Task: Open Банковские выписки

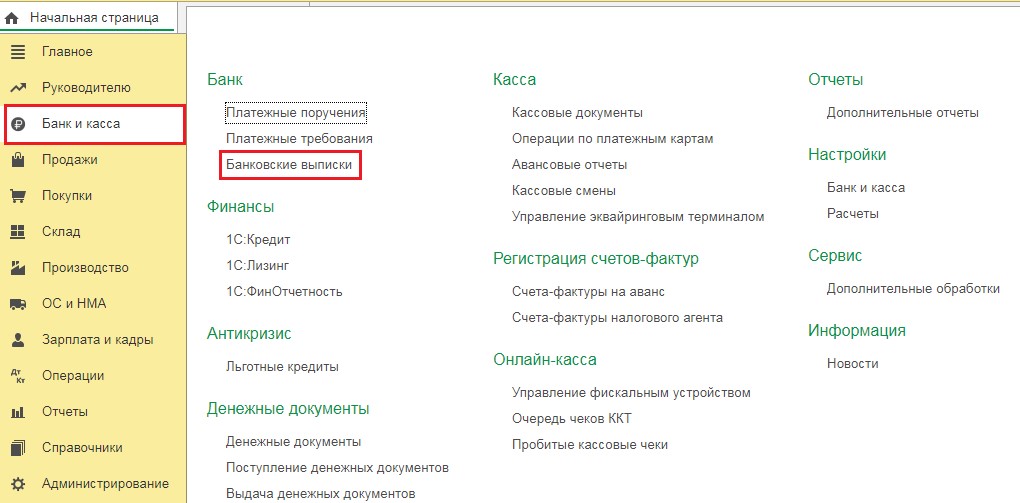Action: click(x=289, y=165)
